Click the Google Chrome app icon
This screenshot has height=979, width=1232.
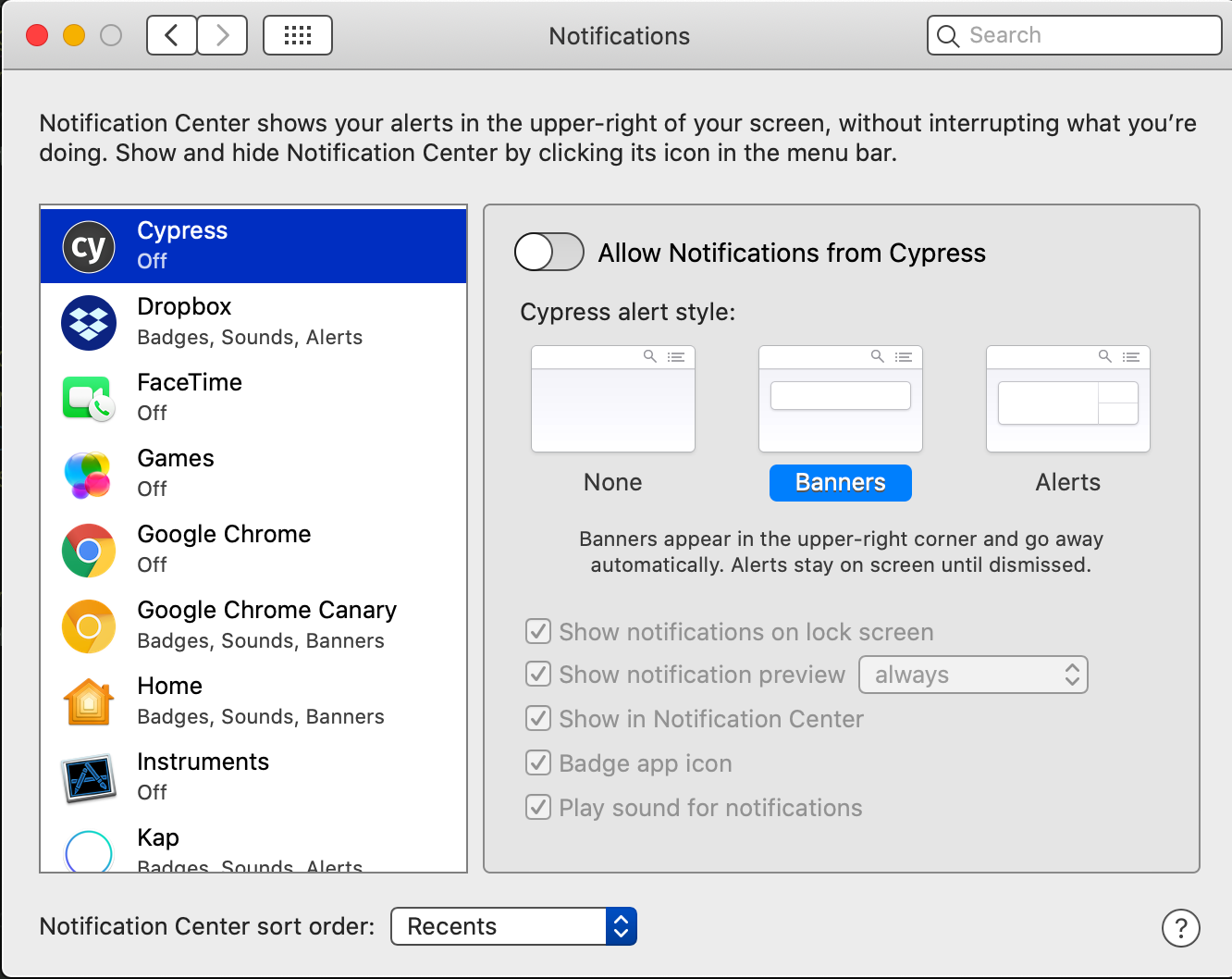click(x=89, y=551)
